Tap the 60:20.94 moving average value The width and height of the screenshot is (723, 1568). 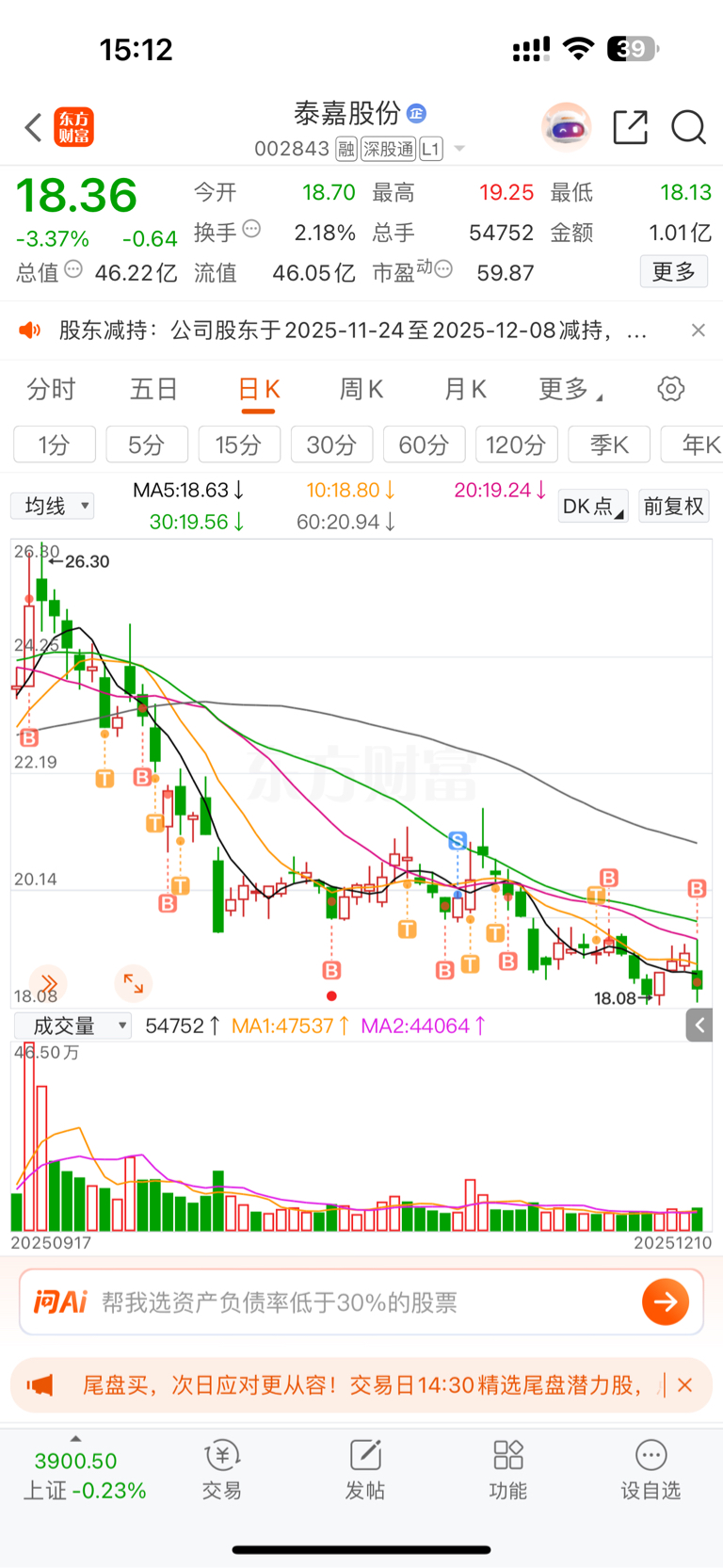pyautogui.click(x=345, y=522)
